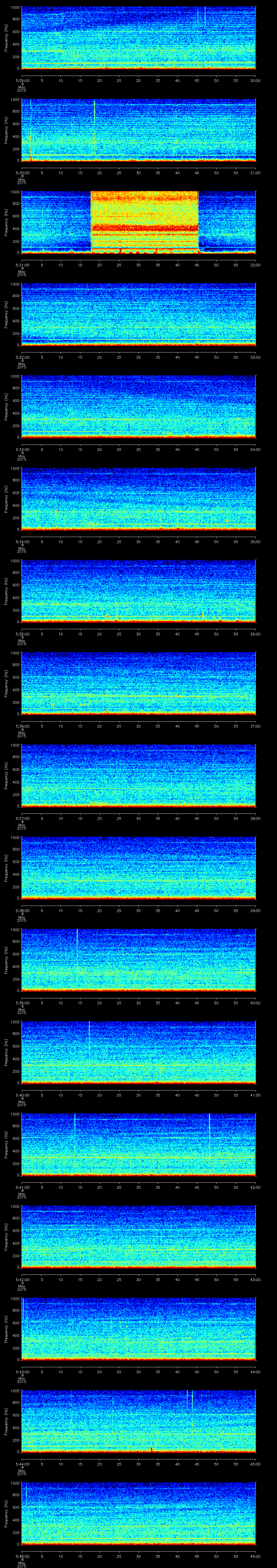Click the 5:45:00 start time label

(22, 1556)
